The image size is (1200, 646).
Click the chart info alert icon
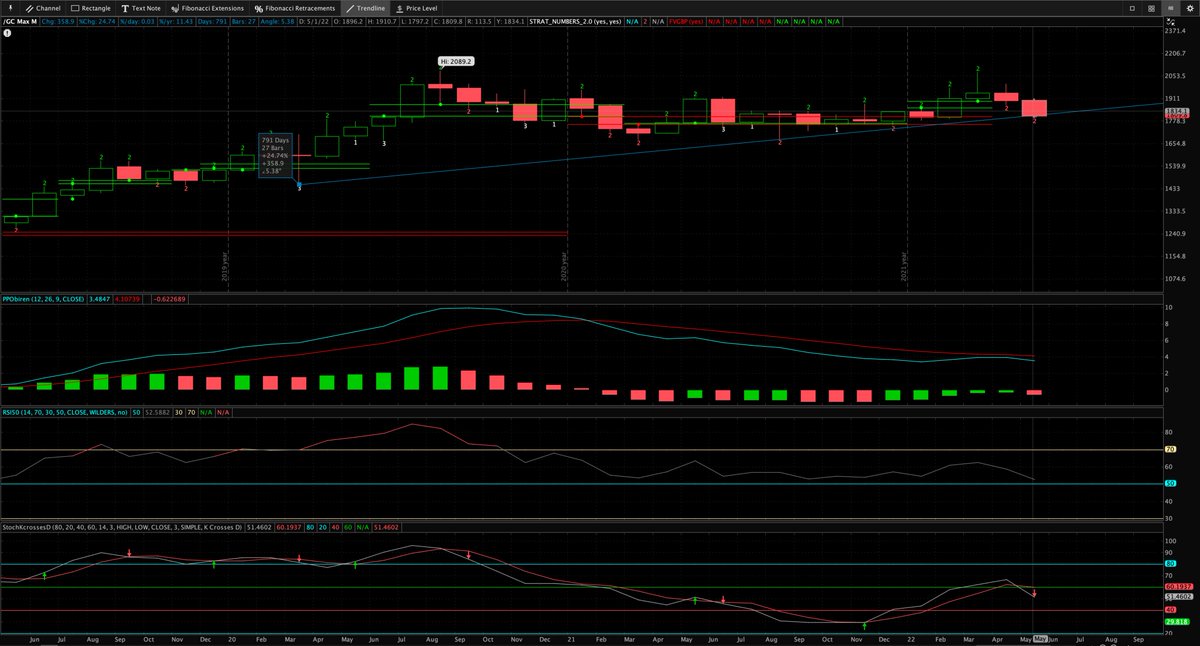tap(6, 33)
